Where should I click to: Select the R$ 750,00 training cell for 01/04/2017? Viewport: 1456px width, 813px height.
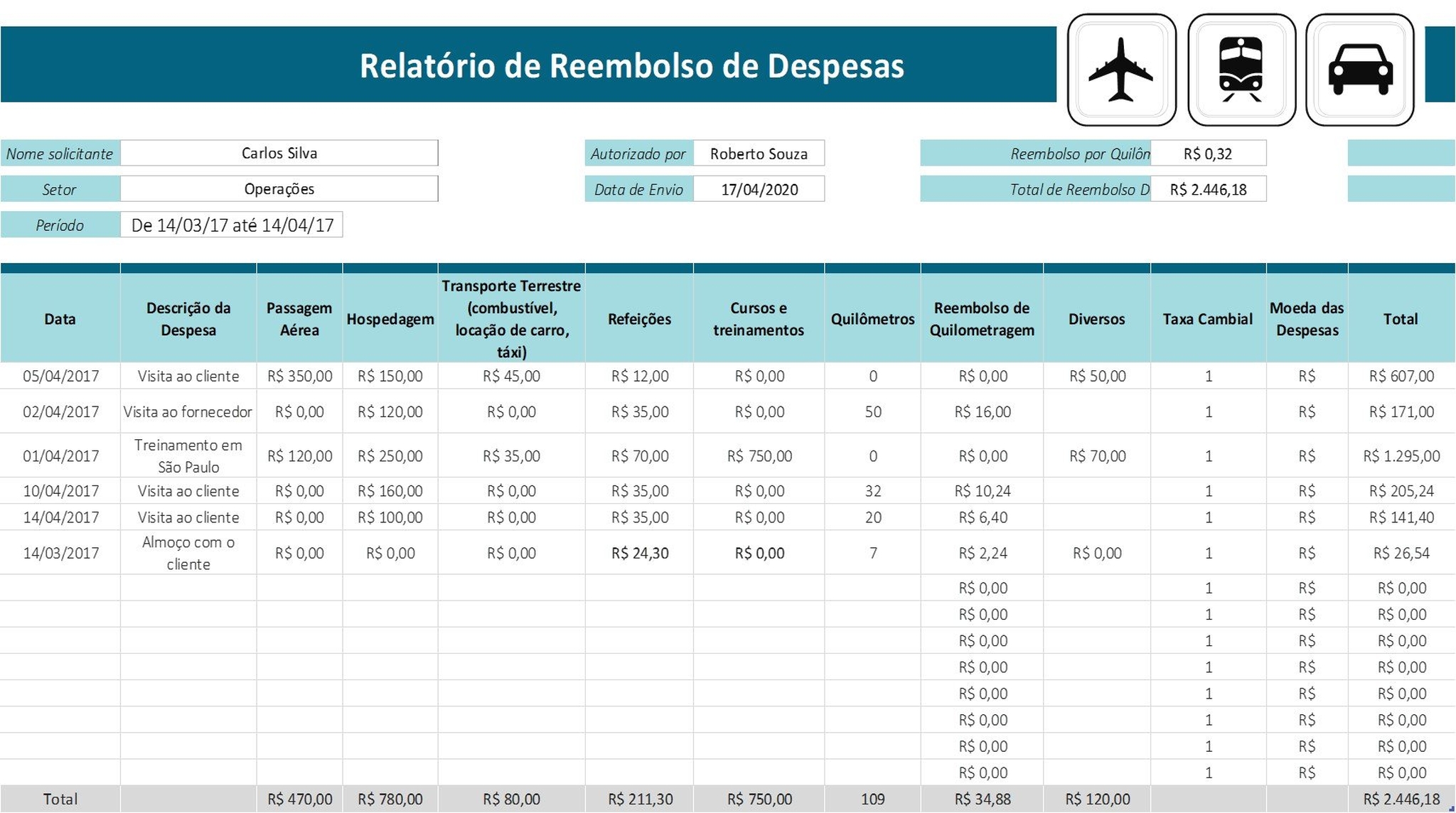[759, 456]
